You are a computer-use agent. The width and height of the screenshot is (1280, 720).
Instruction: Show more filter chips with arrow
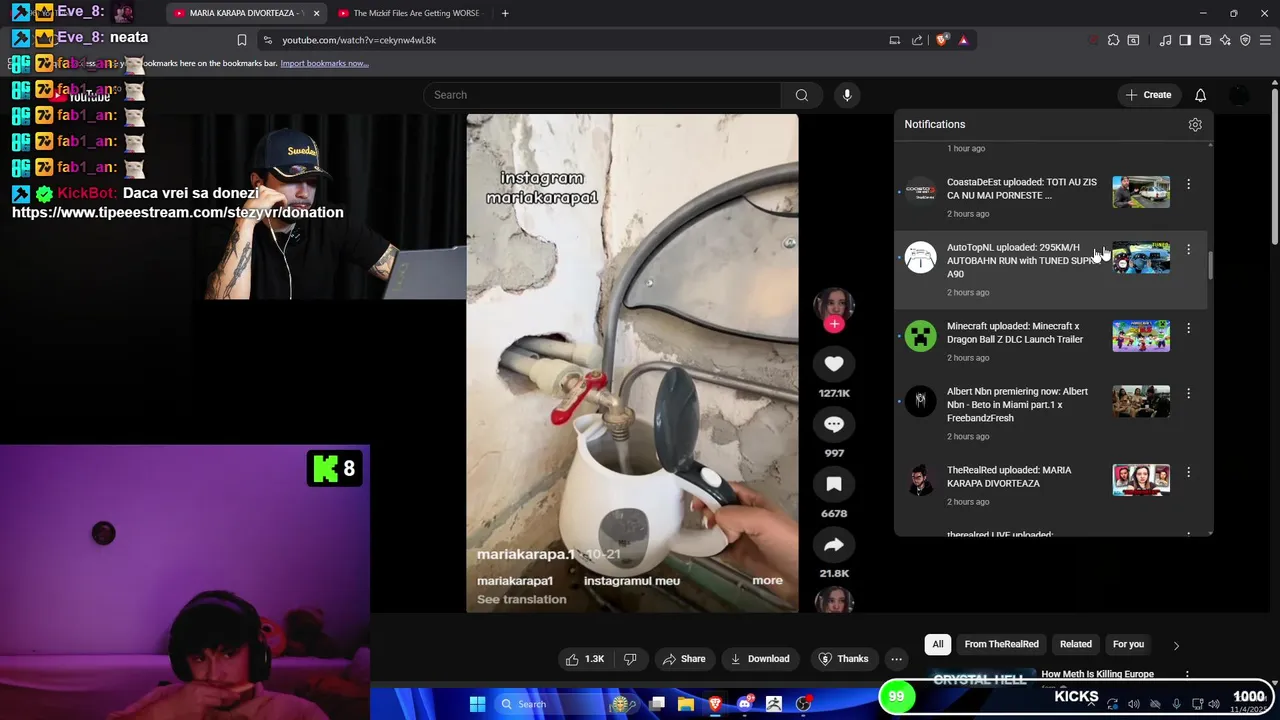click(1176, 645)
